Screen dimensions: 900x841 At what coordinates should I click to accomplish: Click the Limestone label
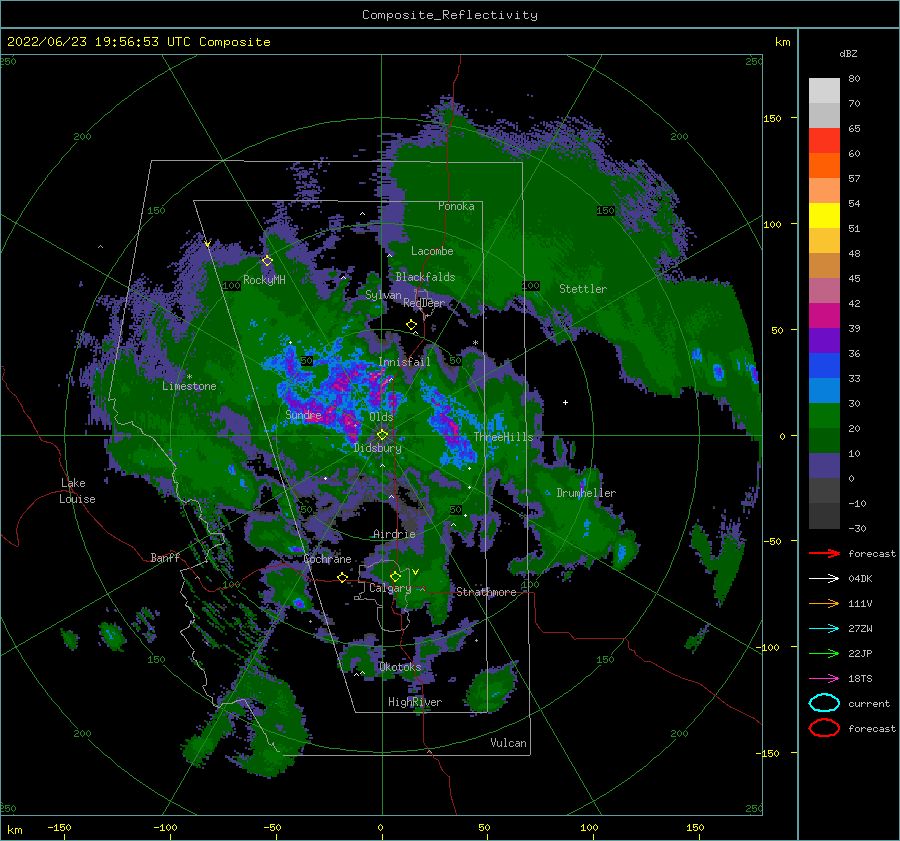(189, 386)
